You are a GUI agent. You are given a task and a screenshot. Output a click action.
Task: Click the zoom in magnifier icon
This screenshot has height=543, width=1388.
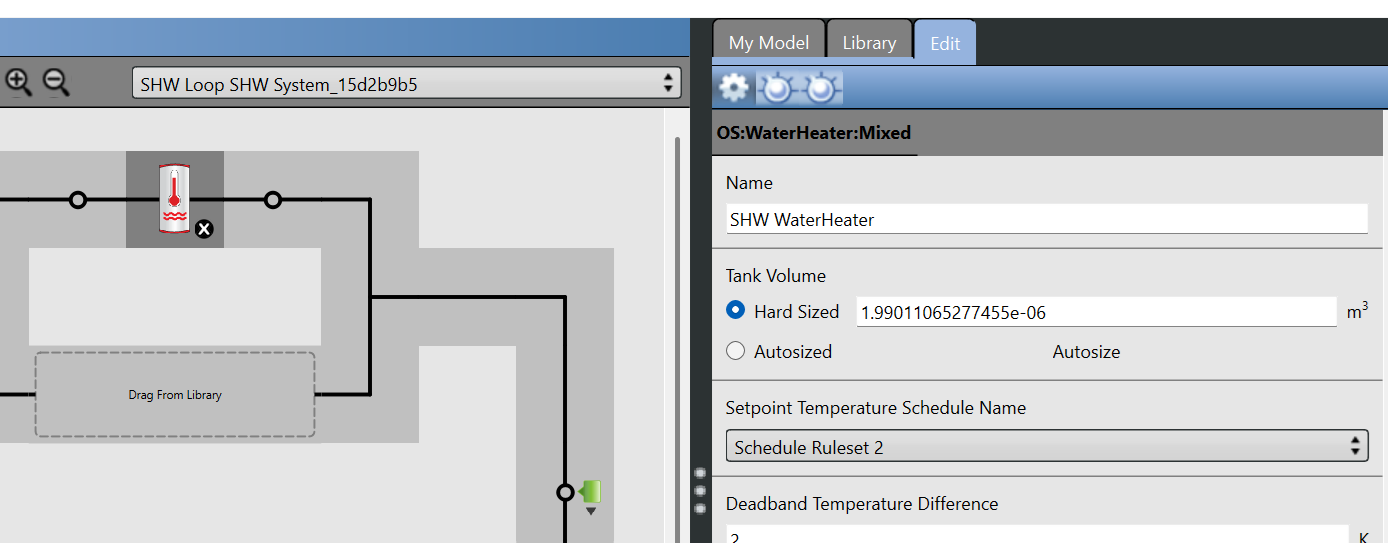pyautogui.click(x=18, y=82)
